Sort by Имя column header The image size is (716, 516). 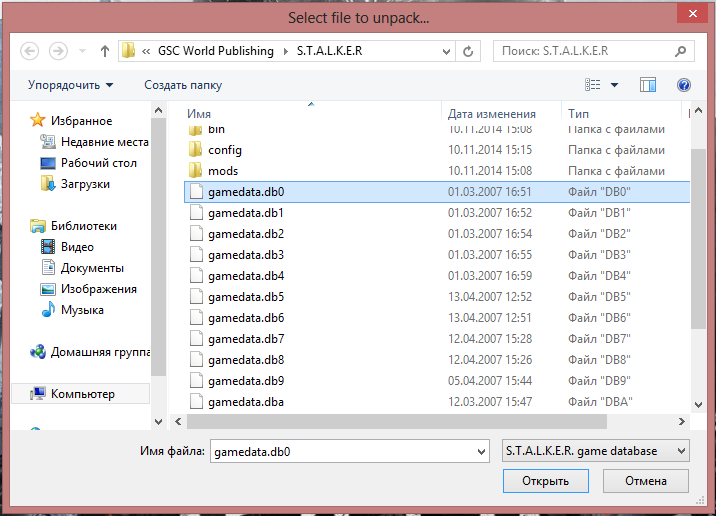[x=199, y=114]
